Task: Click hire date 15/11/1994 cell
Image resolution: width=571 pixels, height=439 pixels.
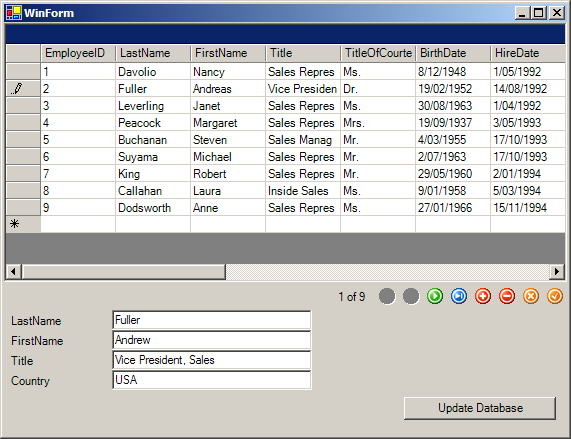Action: (528, 207)
